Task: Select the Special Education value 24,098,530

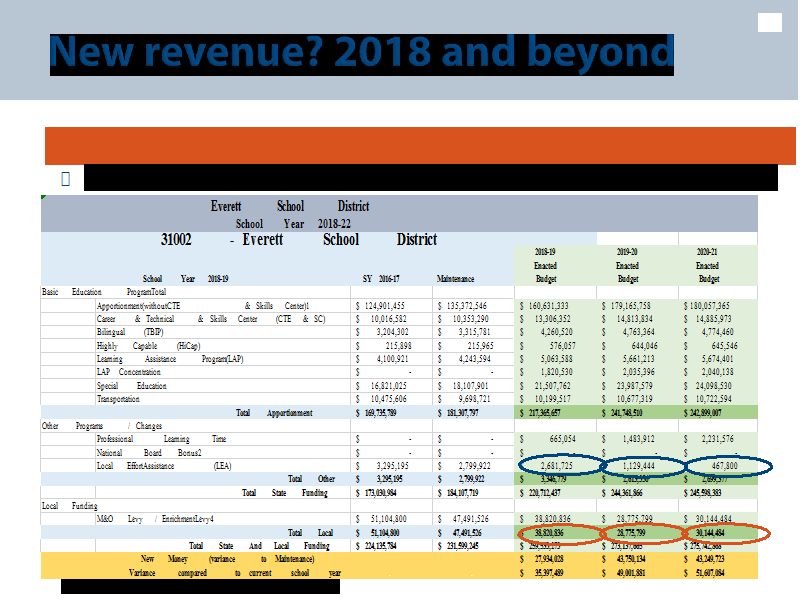Action: tap(713, 386)
